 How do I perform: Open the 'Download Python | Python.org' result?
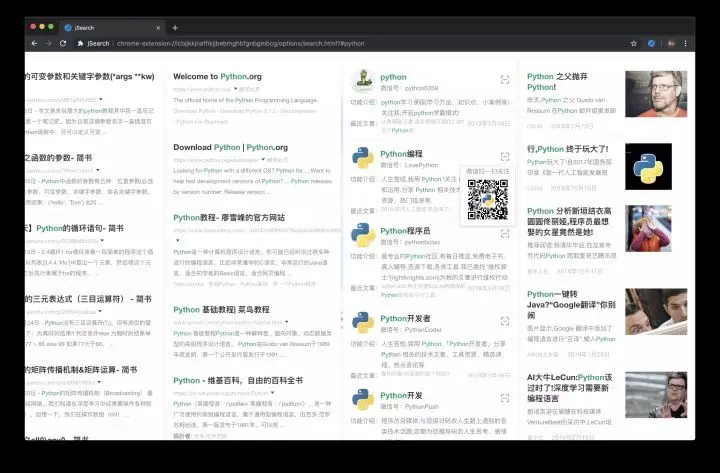(x=231, y=147)
